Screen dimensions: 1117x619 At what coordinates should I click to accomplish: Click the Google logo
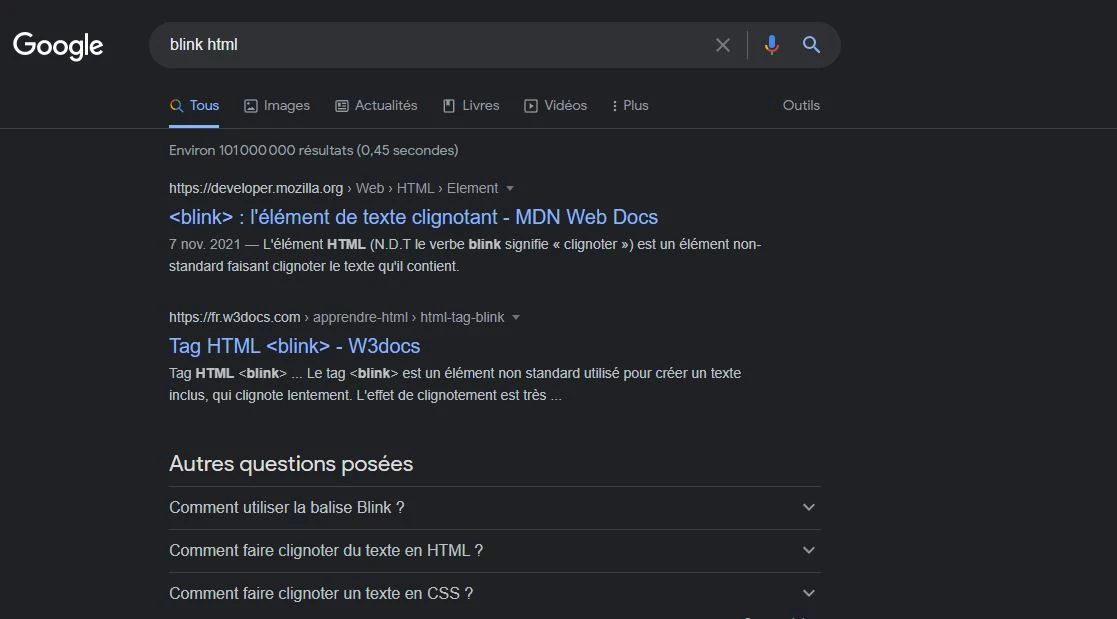[x=58, y=46]
